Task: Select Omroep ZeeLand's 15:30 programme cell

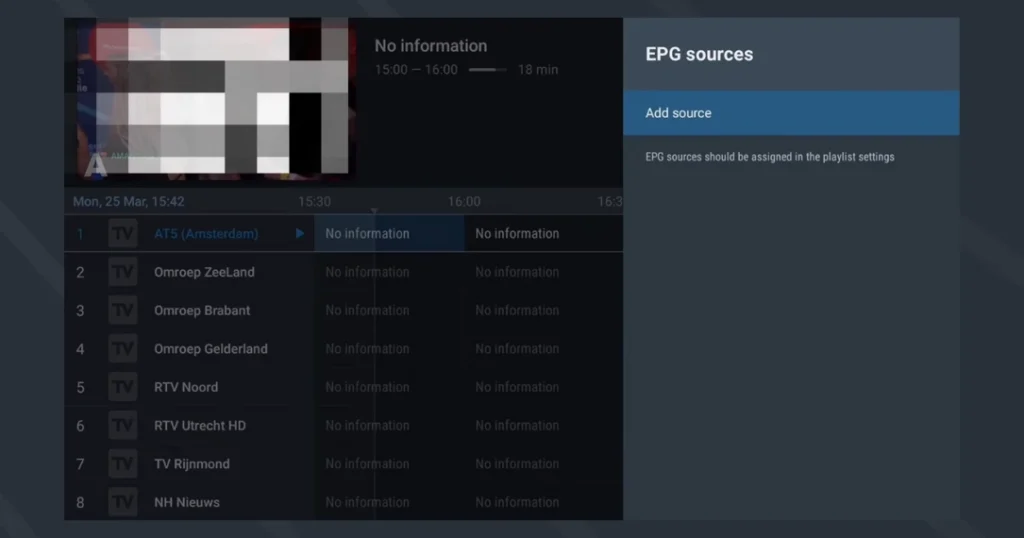Action: [x=389, y=272]
